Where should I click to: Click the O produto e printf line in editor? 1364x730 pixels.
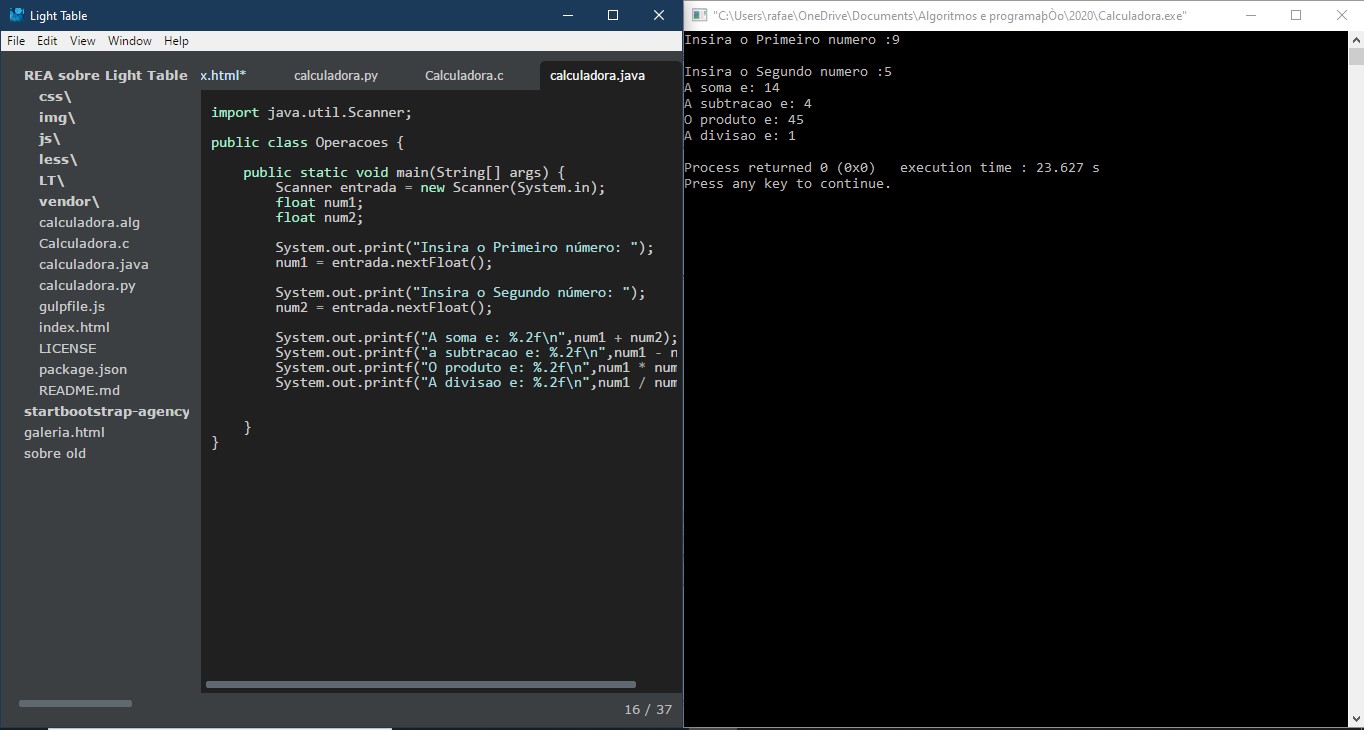pyautogui.click(x=477, y=367)
